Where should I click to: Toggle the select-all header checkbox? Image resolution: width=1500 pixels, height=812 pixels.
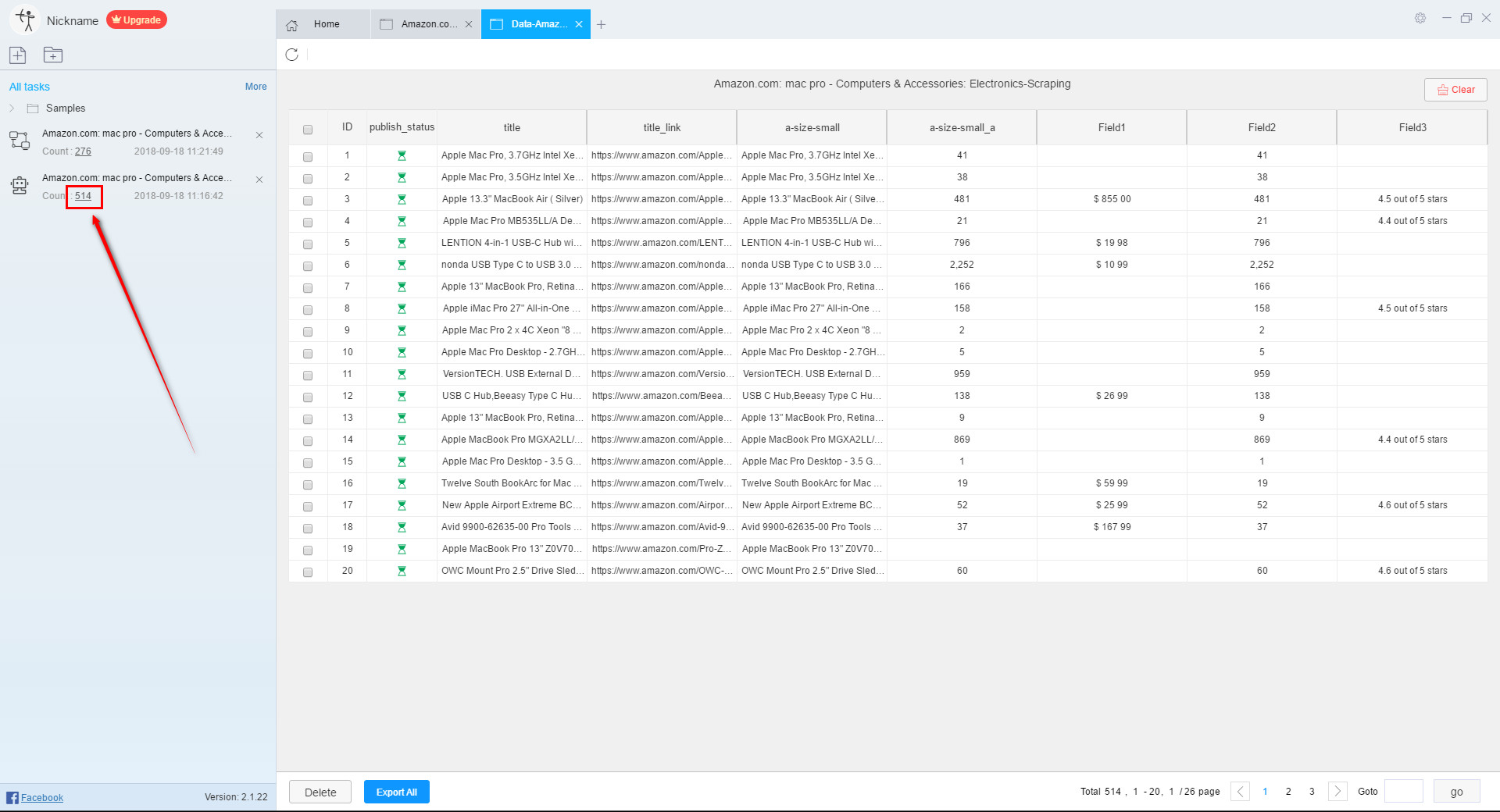tap(308, 130)
